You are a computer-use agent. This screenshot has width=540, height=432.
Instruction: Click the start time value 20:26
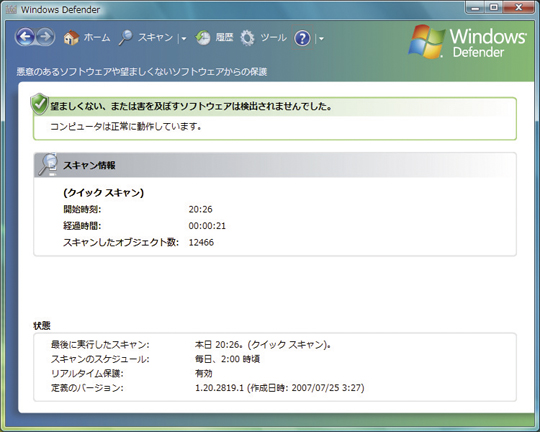200,209
